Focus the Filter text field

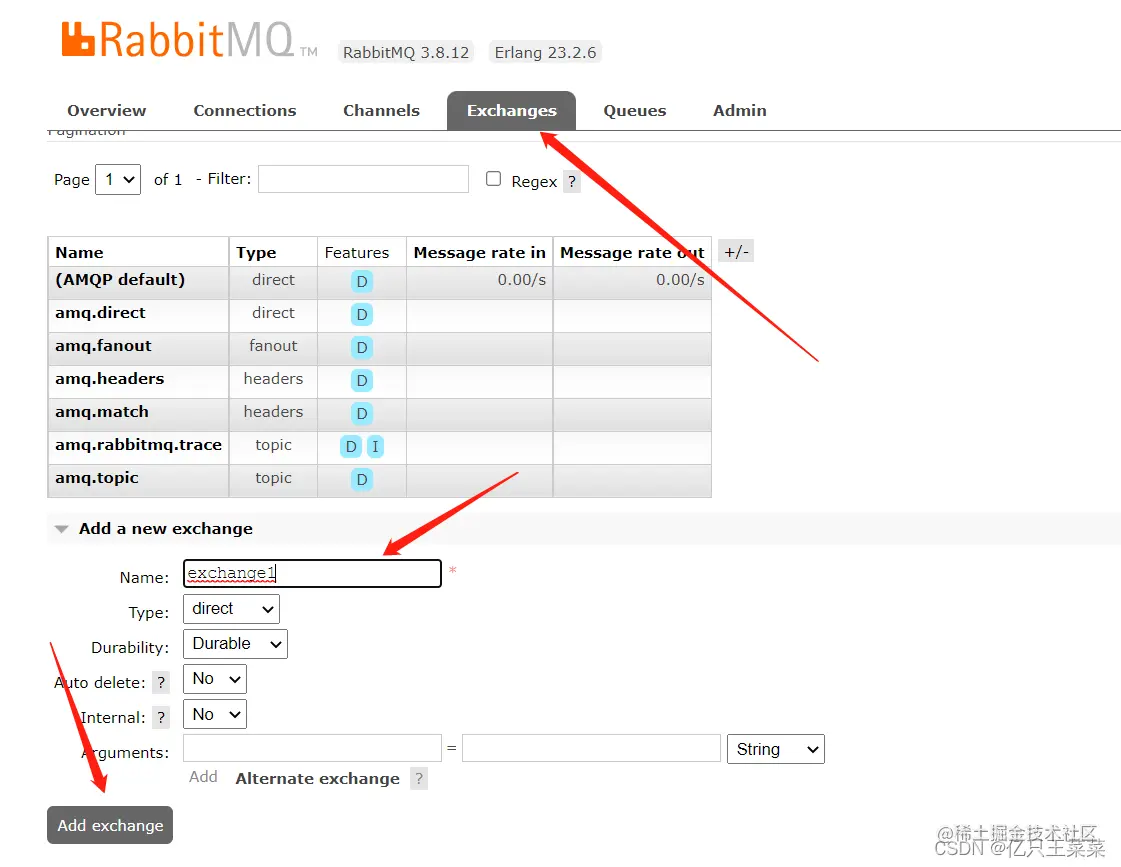coord(363,179)
